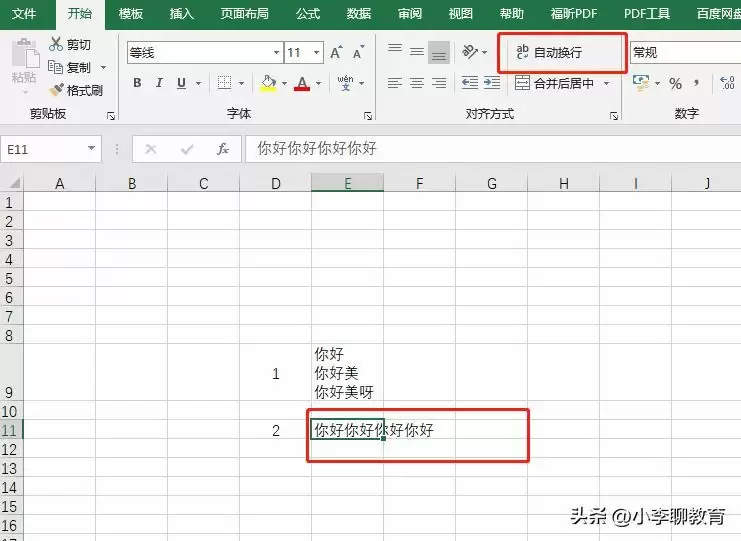This screenshot has height=541, width=741.
Task: Open font (字体) dialog launcher
Action: click(368, 116)
